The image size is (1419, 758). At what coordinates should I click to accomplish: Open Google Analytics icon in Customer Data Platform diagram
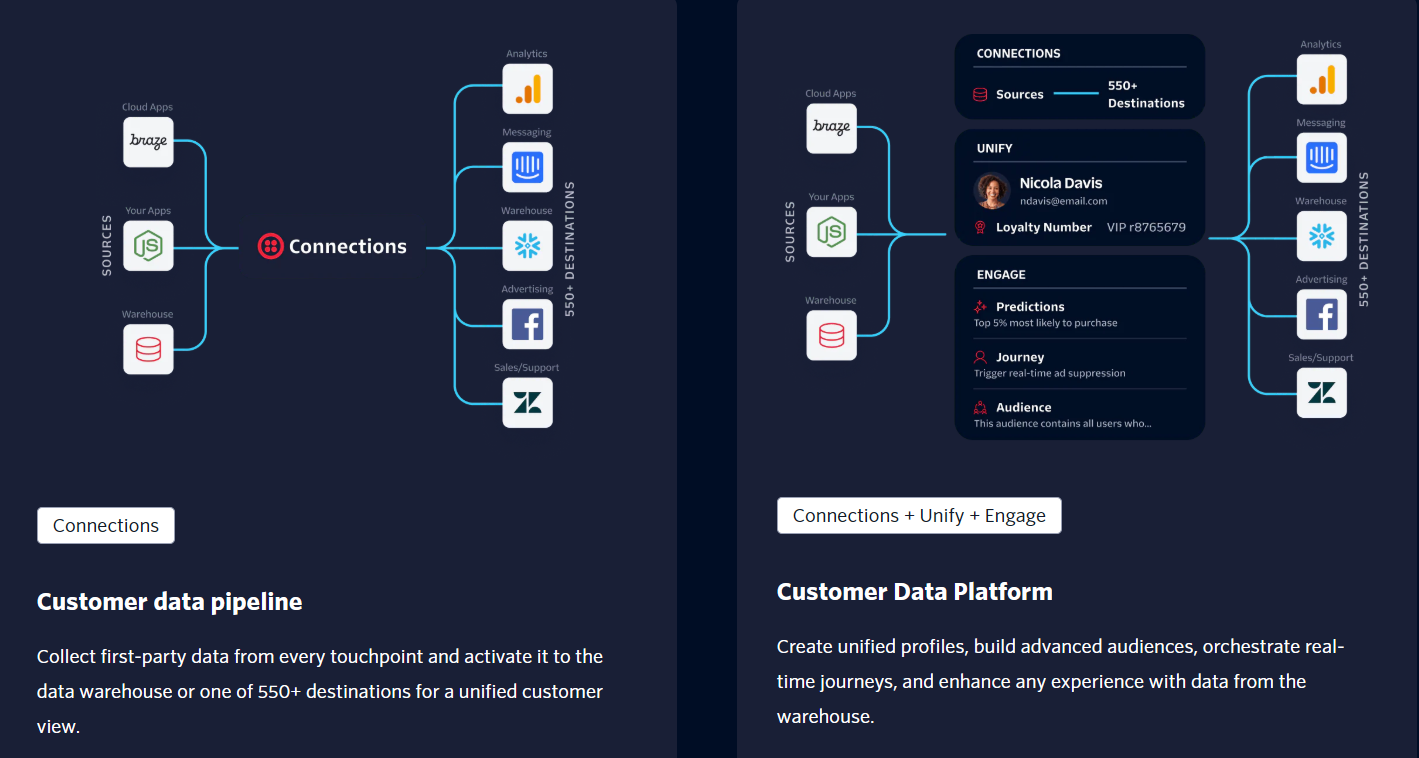pyautogui.click(x=1322, y=79)
